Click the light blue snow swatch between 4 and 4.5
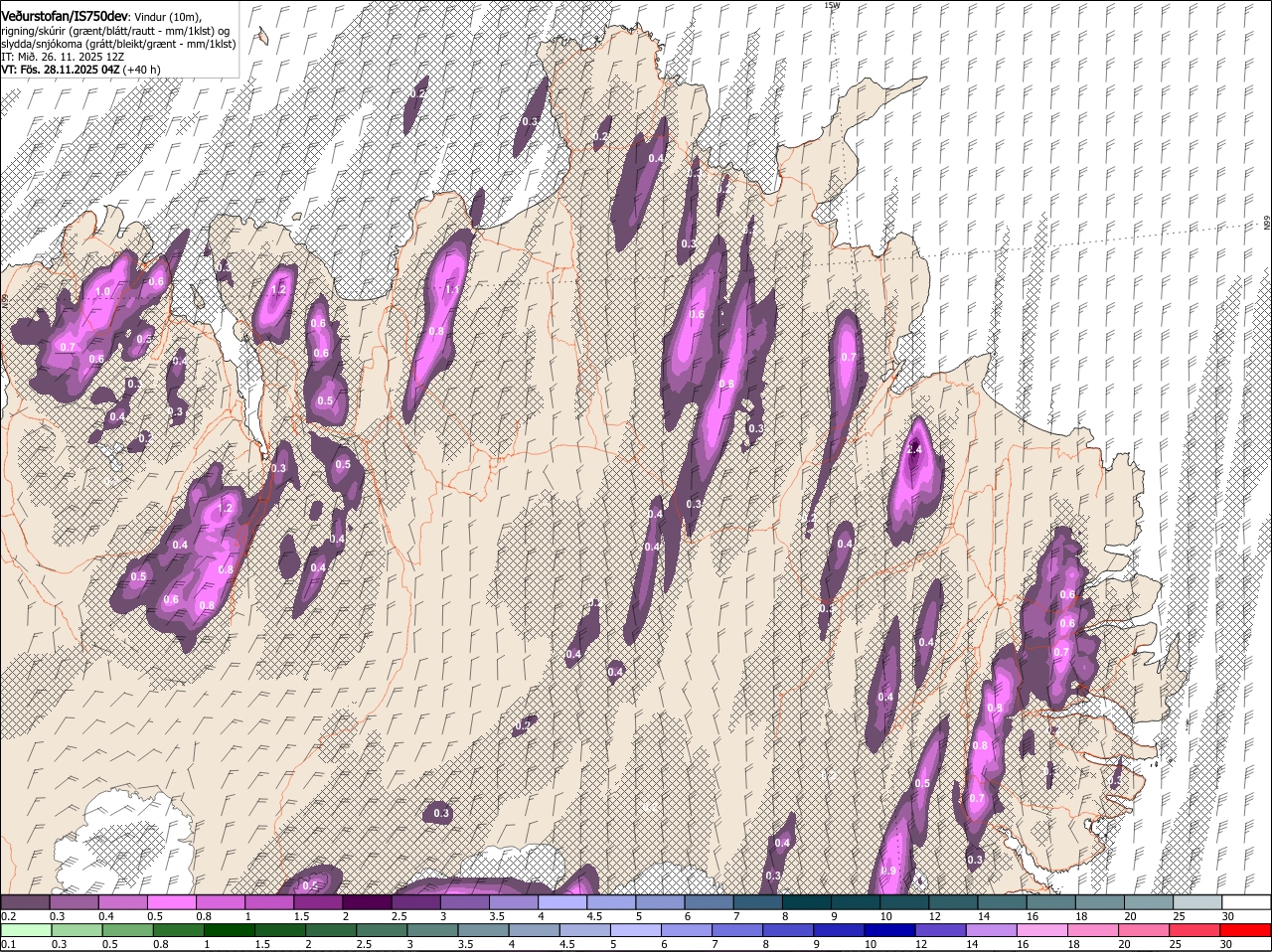1272x952 pixels. pos(563,901)
